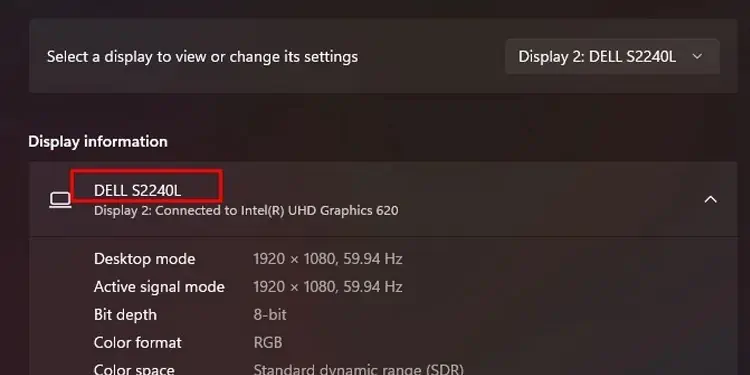
Task: Click the Color space label
Action: pos(134,369)
